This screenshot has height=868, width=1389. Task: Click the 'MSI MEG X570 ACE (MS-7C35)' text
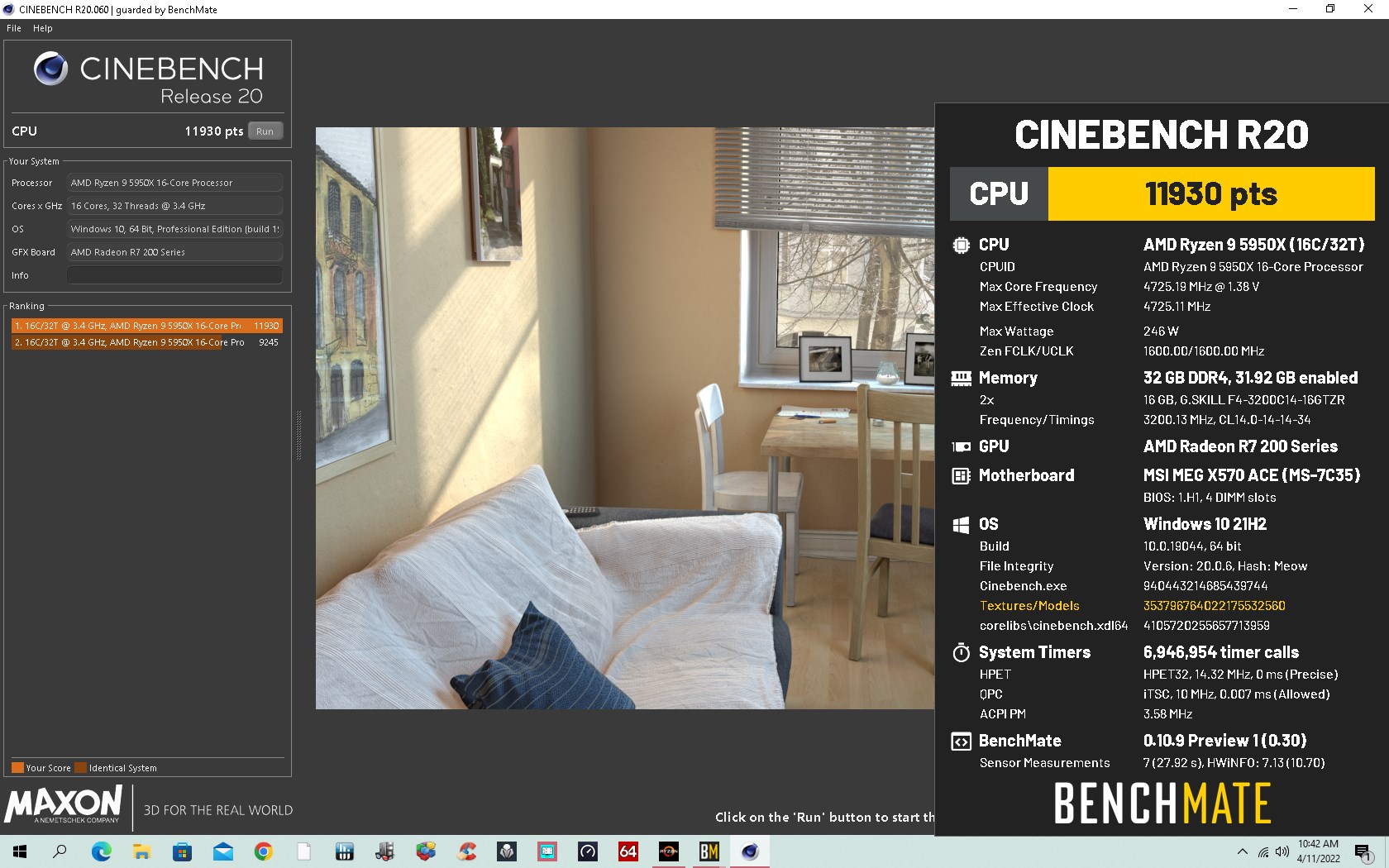tap(1252, 475)
